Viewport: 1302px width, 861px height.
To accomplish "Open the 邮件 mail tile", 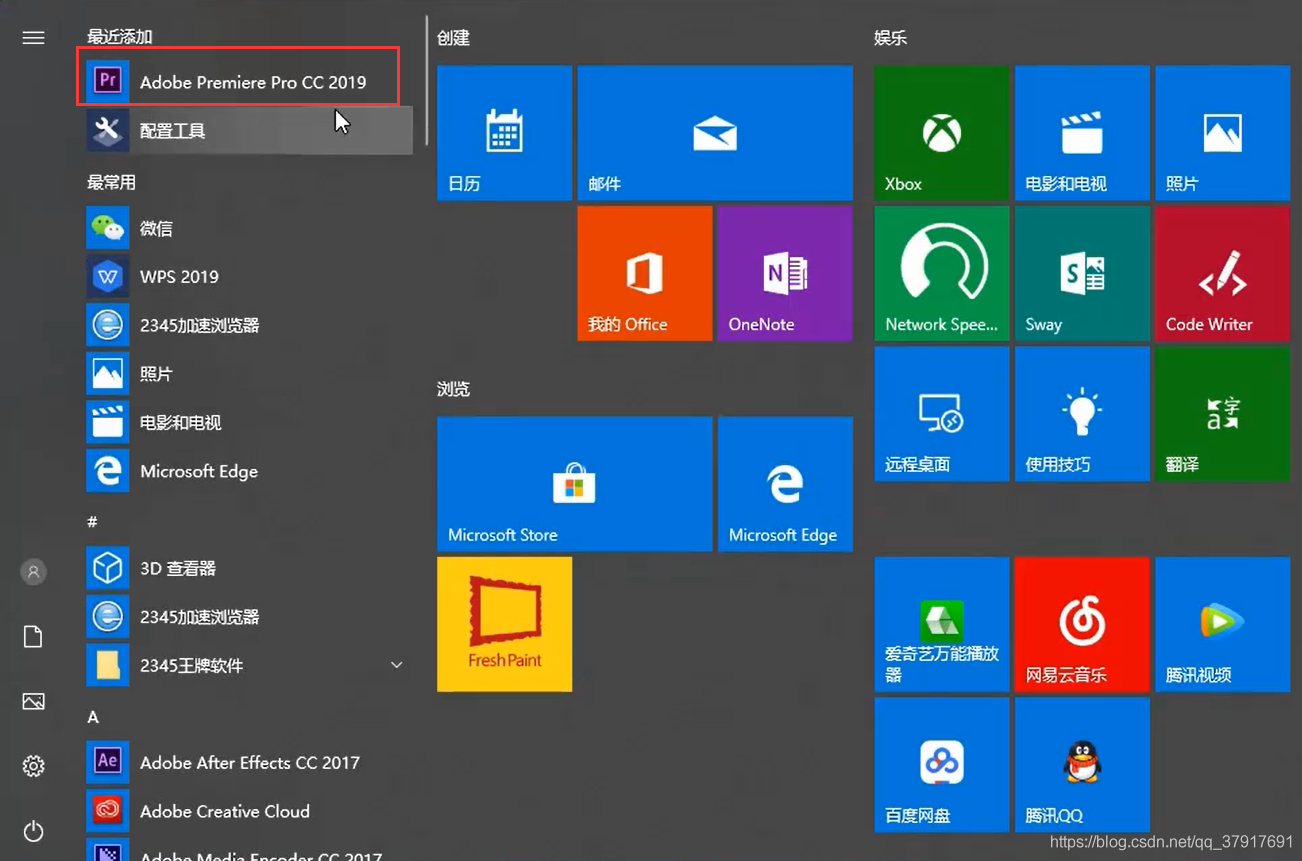I will point(715,133).
